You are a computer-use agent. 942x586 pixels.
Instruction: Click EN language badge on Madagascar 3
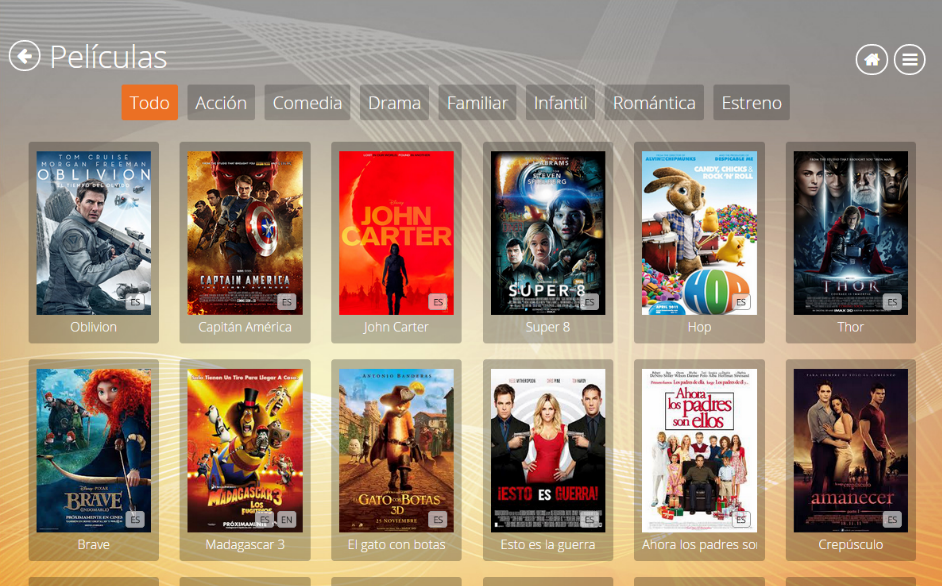(287, 519)
